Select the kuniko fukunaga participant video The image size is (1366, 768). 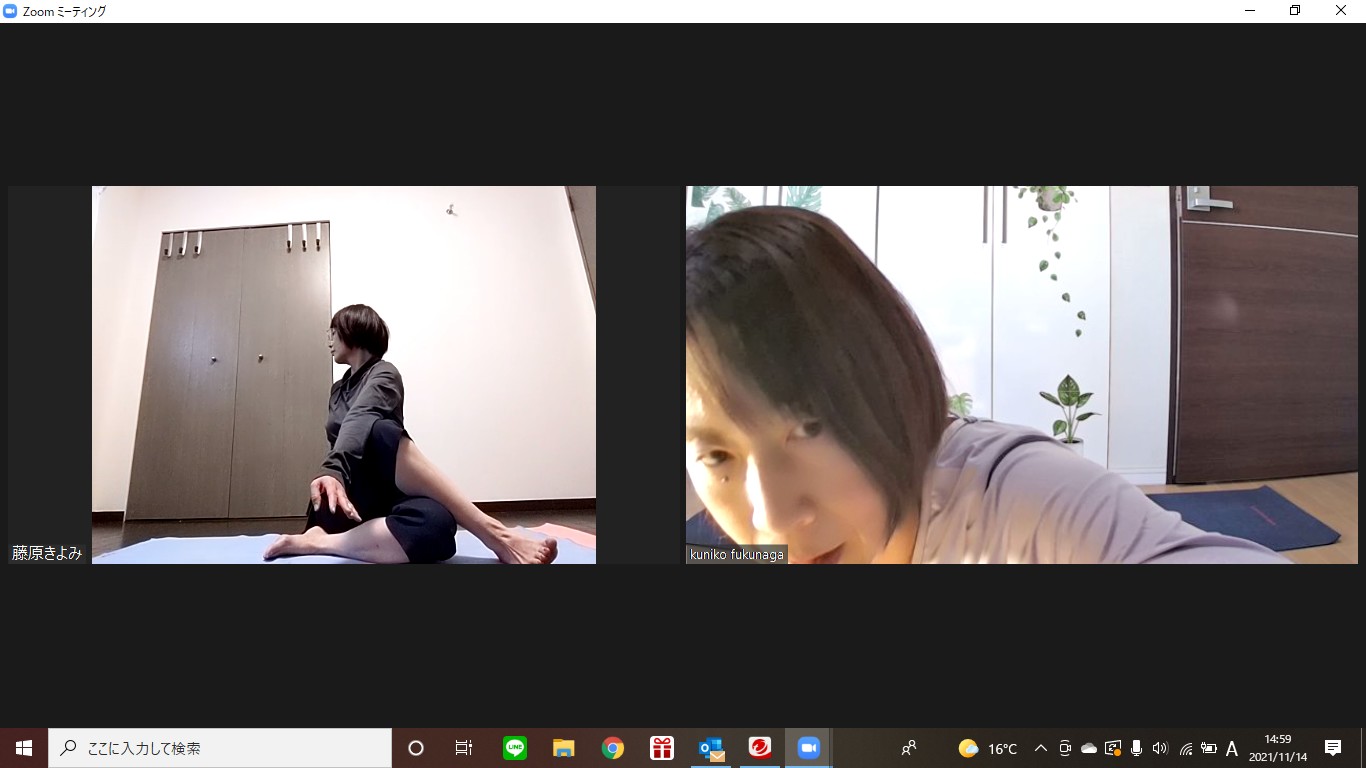(x=1022, y=375)
